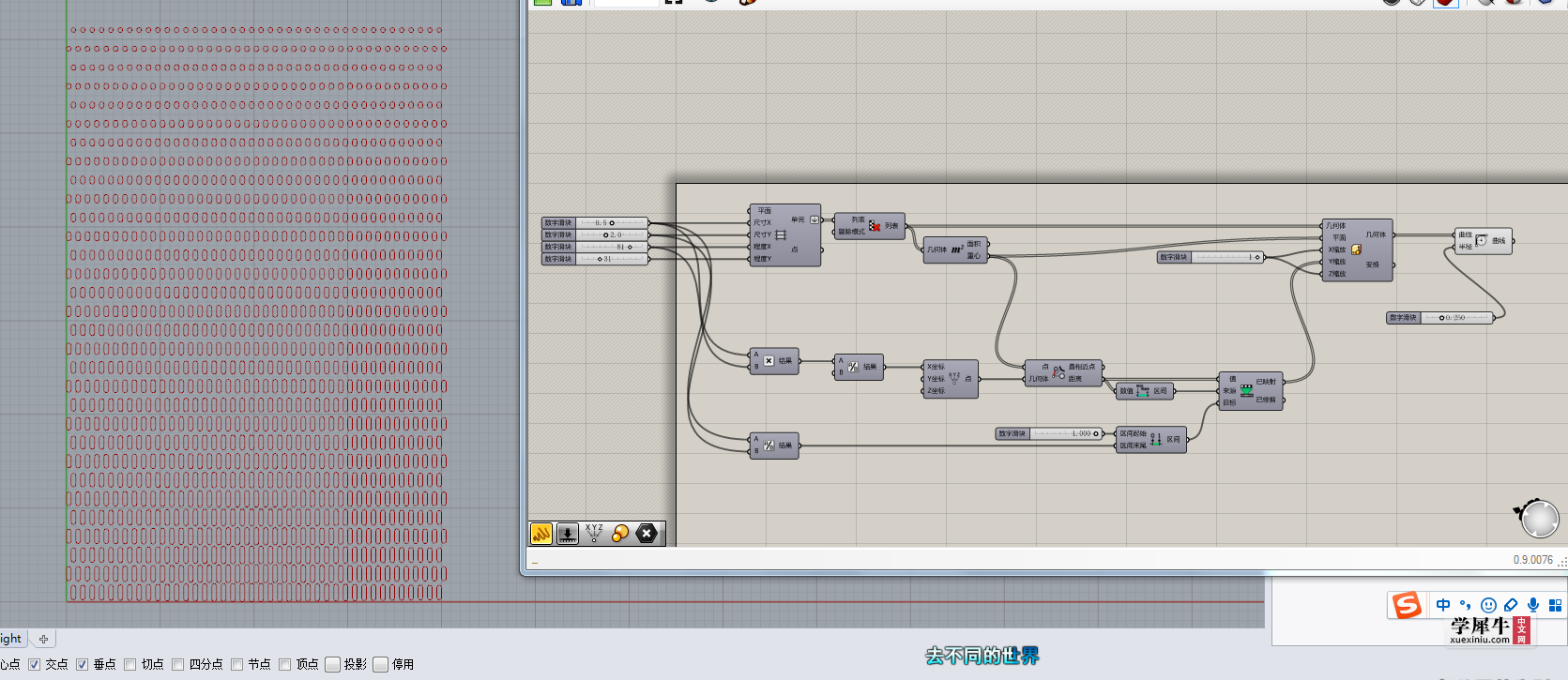Click the rectangular grid component icon
Viewport: 1568px width, 680px height.
[781, 235]
